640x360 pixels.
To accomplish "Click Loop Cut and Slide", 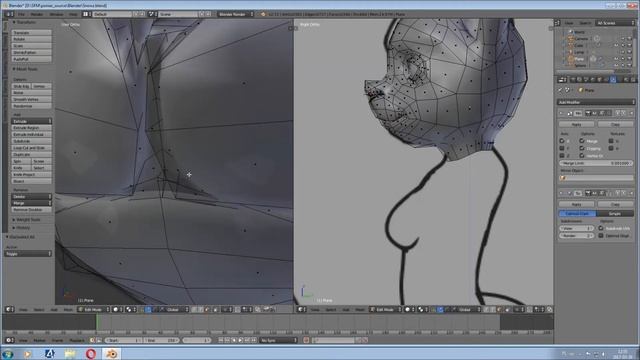I will (x=31, y=148).
